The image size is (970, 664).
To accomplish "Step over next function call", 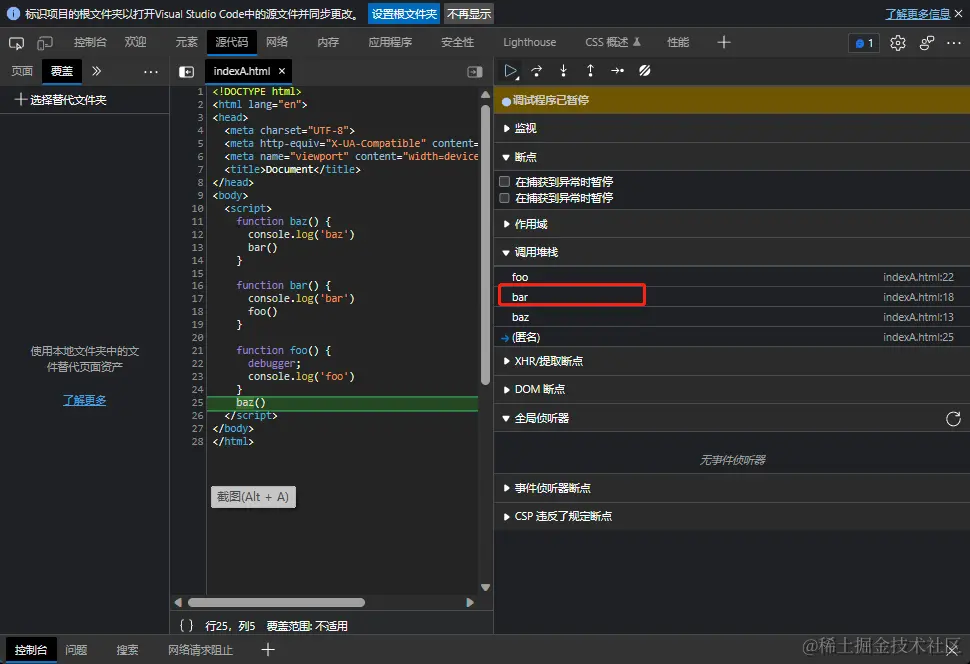I will tap(537, 71).
